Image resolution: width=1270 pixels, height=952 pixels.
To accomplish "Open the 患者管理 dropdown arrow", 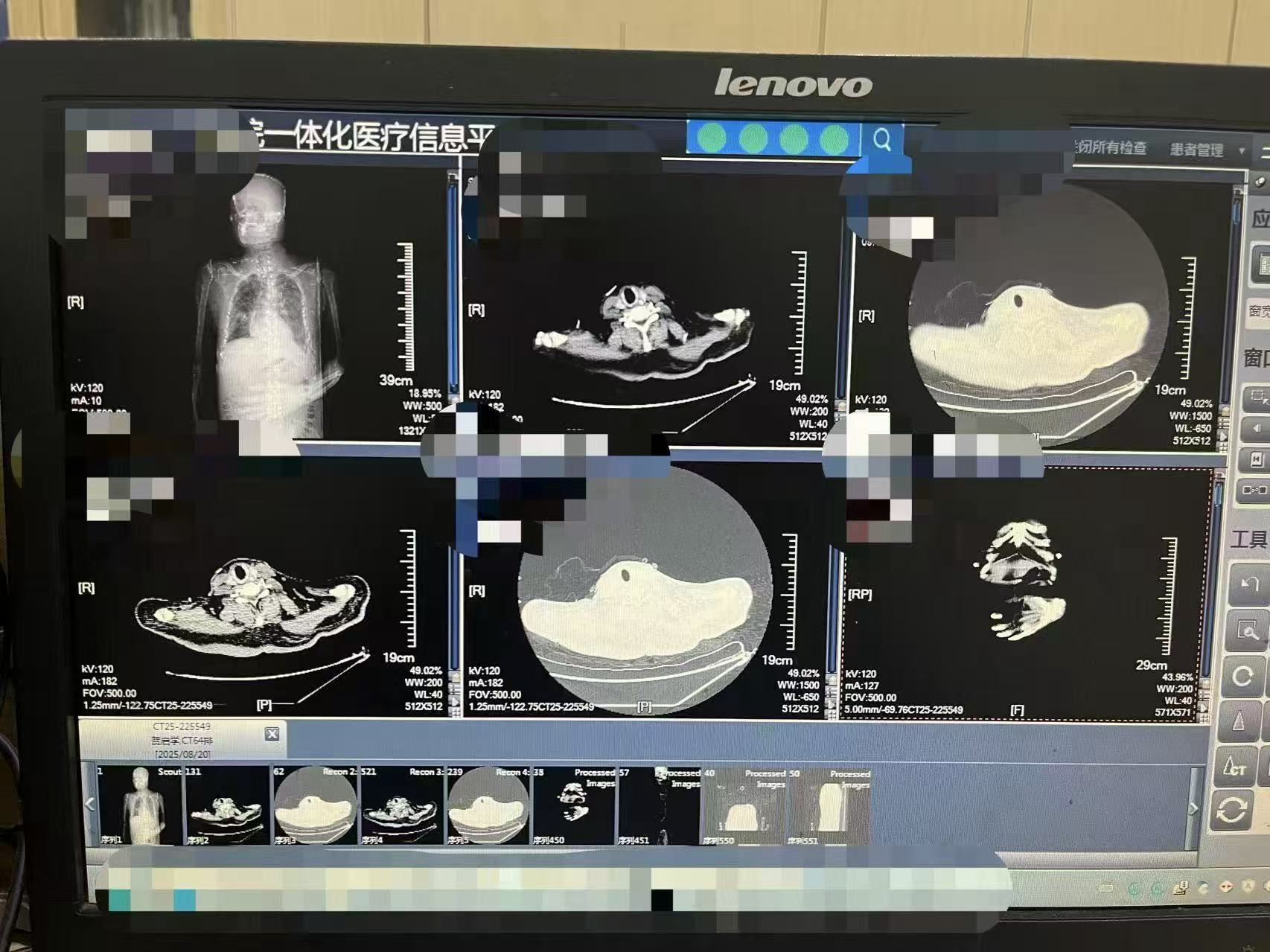I will tap(1242, 151).
